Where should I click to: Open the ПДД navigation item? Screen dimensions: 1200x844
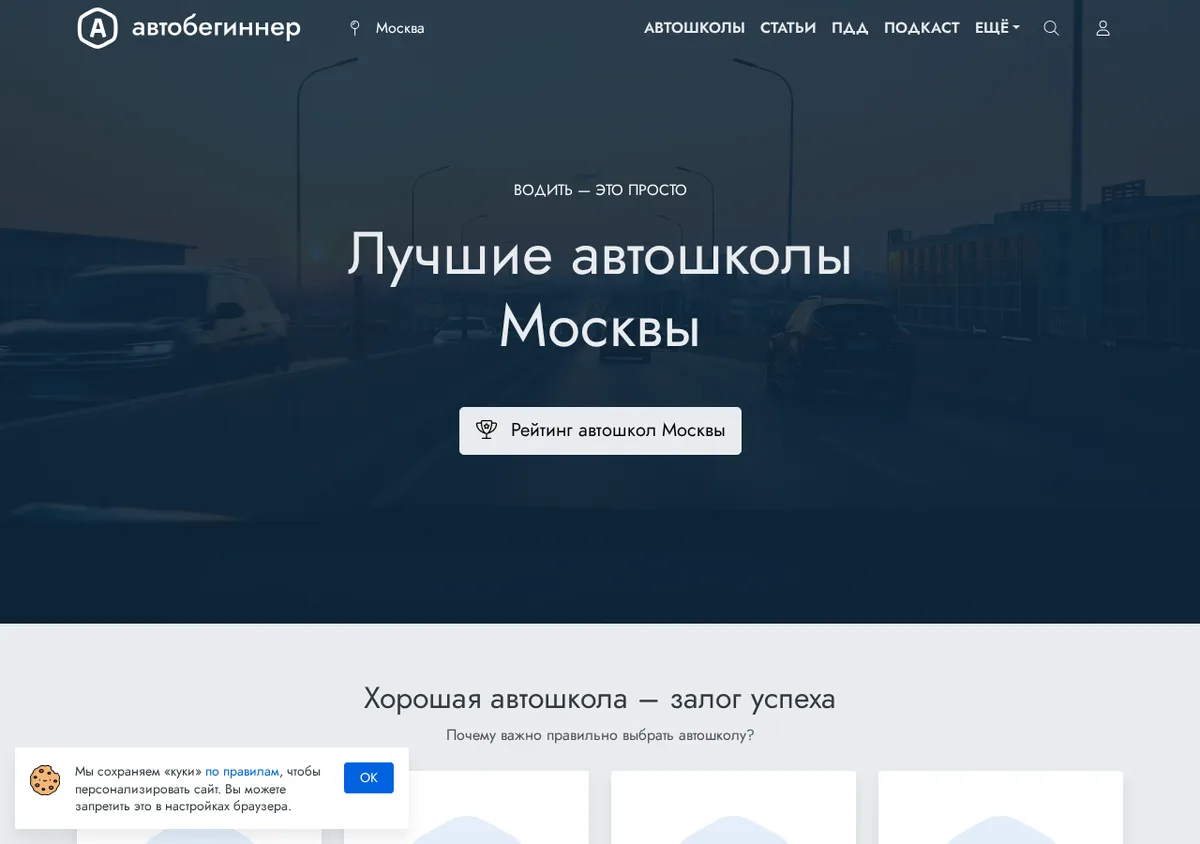850,28
